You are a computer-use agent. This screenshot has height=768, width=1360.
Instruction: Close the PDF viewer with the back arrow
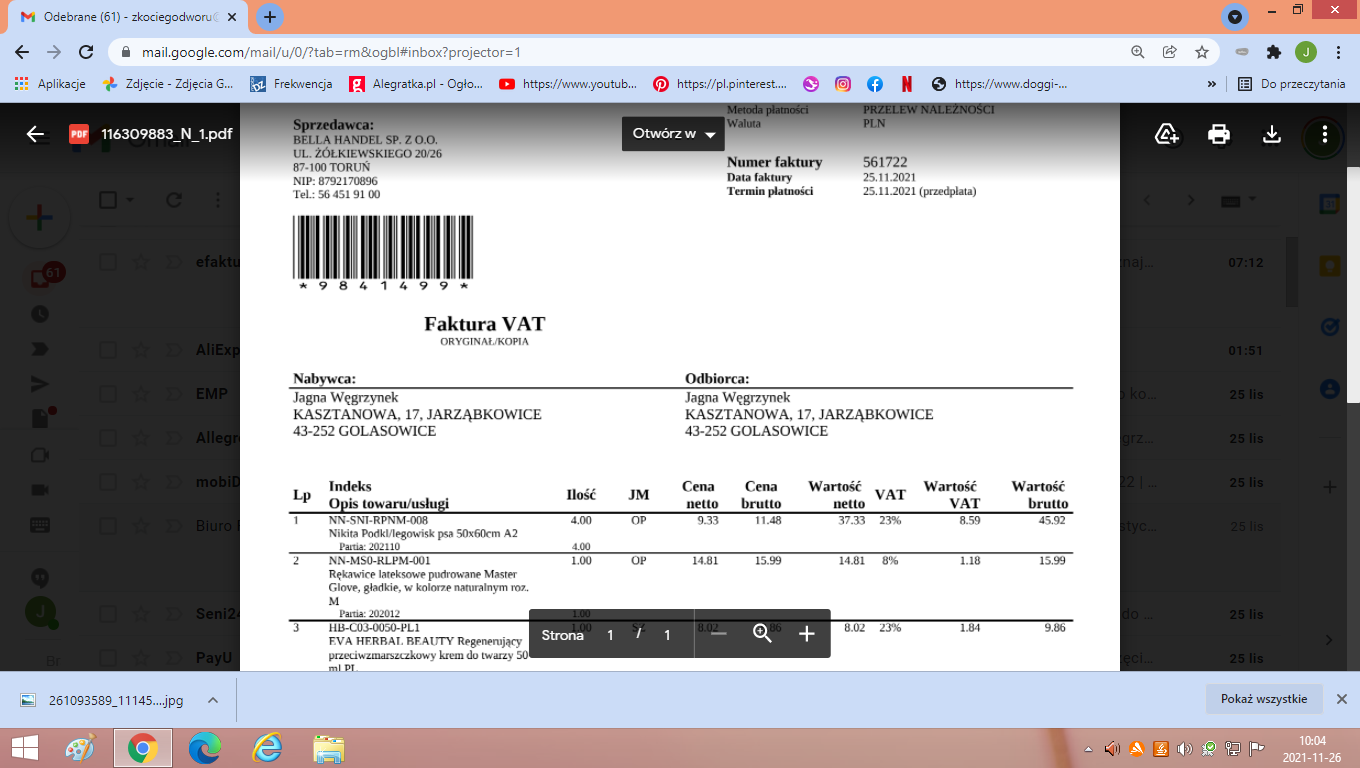click(36, 134)
